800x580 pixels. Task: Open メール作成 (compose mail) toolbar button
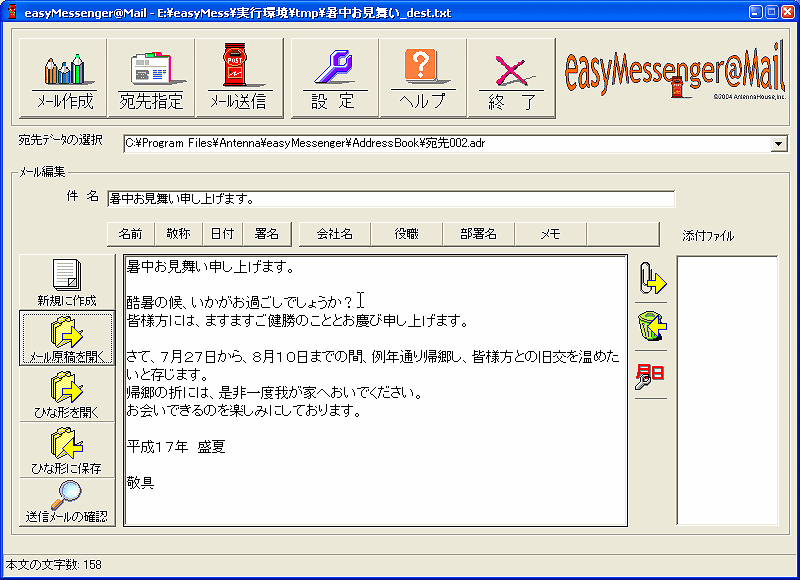pyautogui.click(x=63, y=78)
